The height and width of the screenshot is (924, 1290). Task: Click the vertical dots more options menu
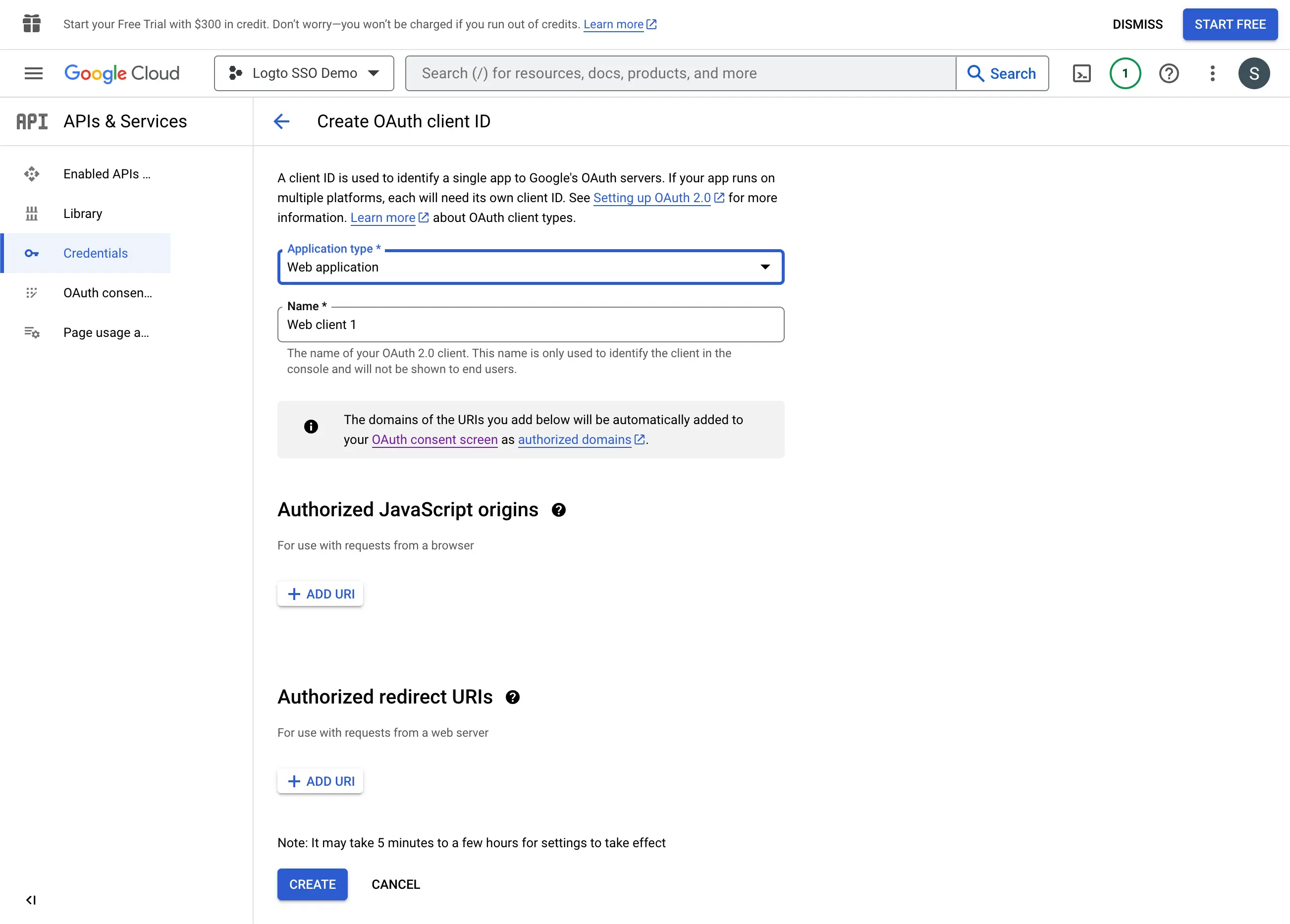(x=1212, y=73)
